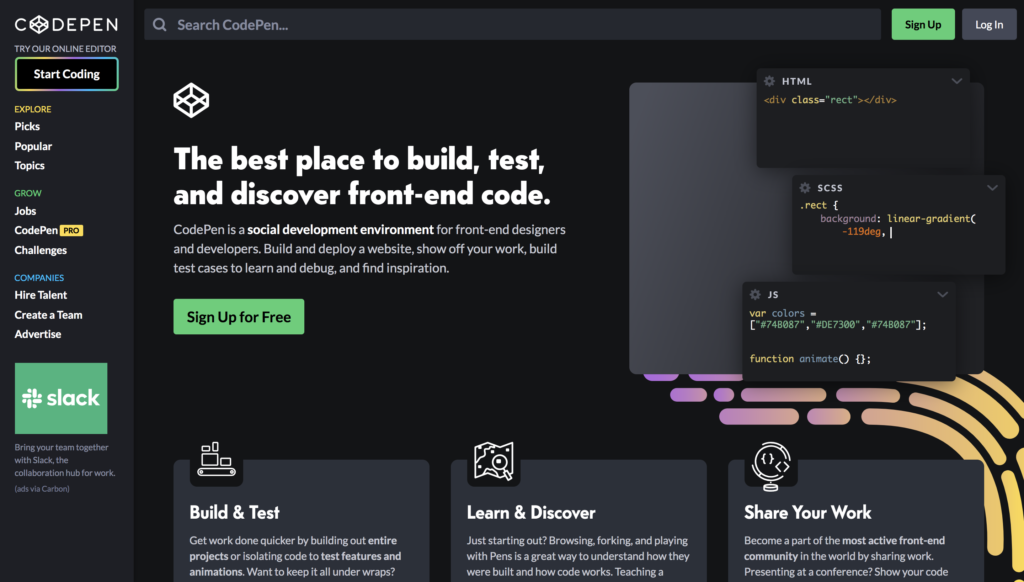Screen dimensions: 1024x582
Task: Expand the JS panel chevron
Action: [x=942, y=294]
